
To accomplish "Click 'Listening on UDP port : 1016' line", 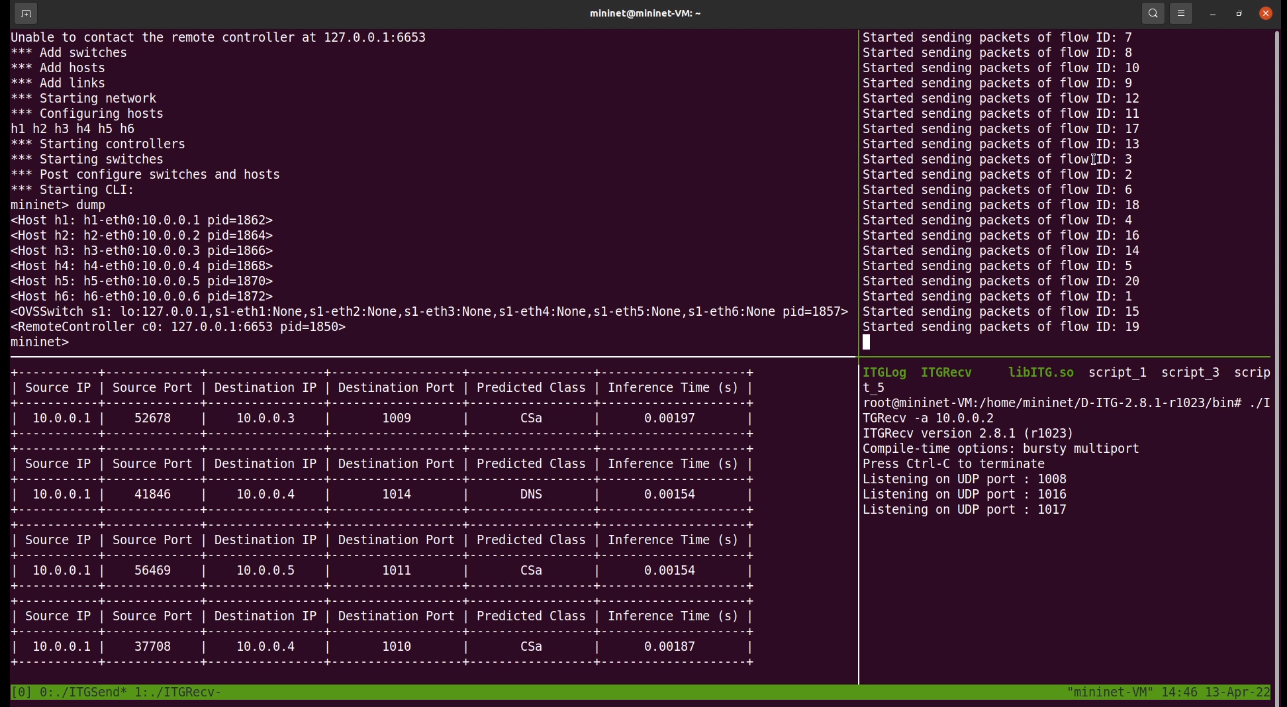I will [965, 494].
